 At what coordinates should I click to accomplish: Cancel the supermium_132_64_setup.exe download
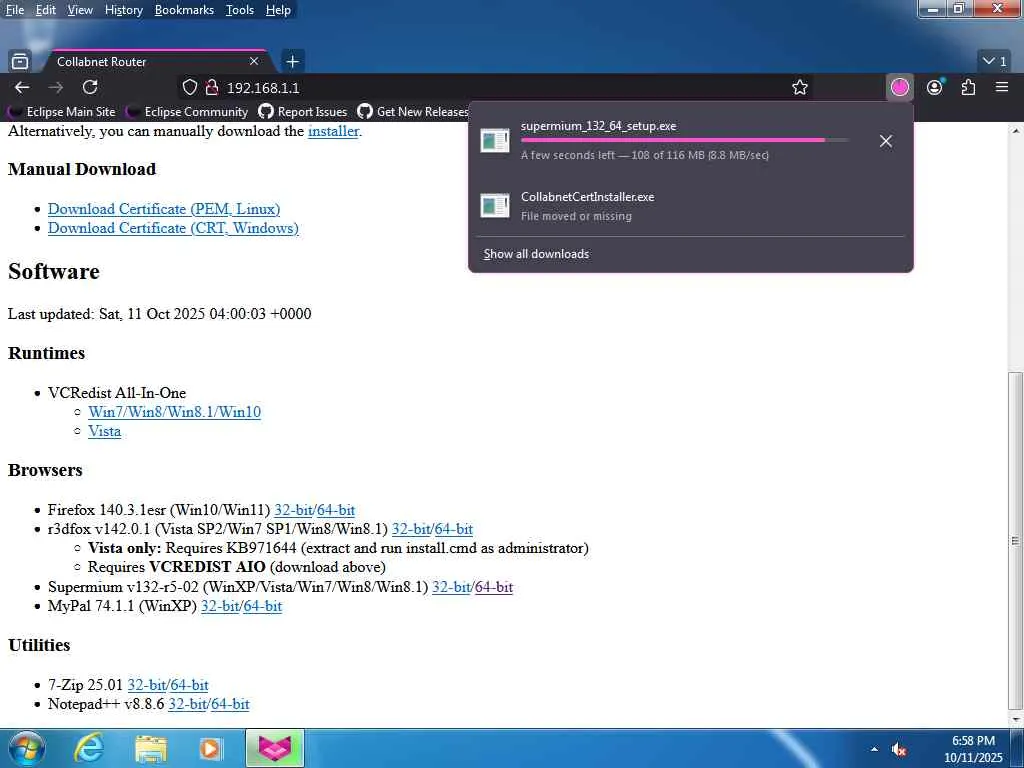click(886, 141)
